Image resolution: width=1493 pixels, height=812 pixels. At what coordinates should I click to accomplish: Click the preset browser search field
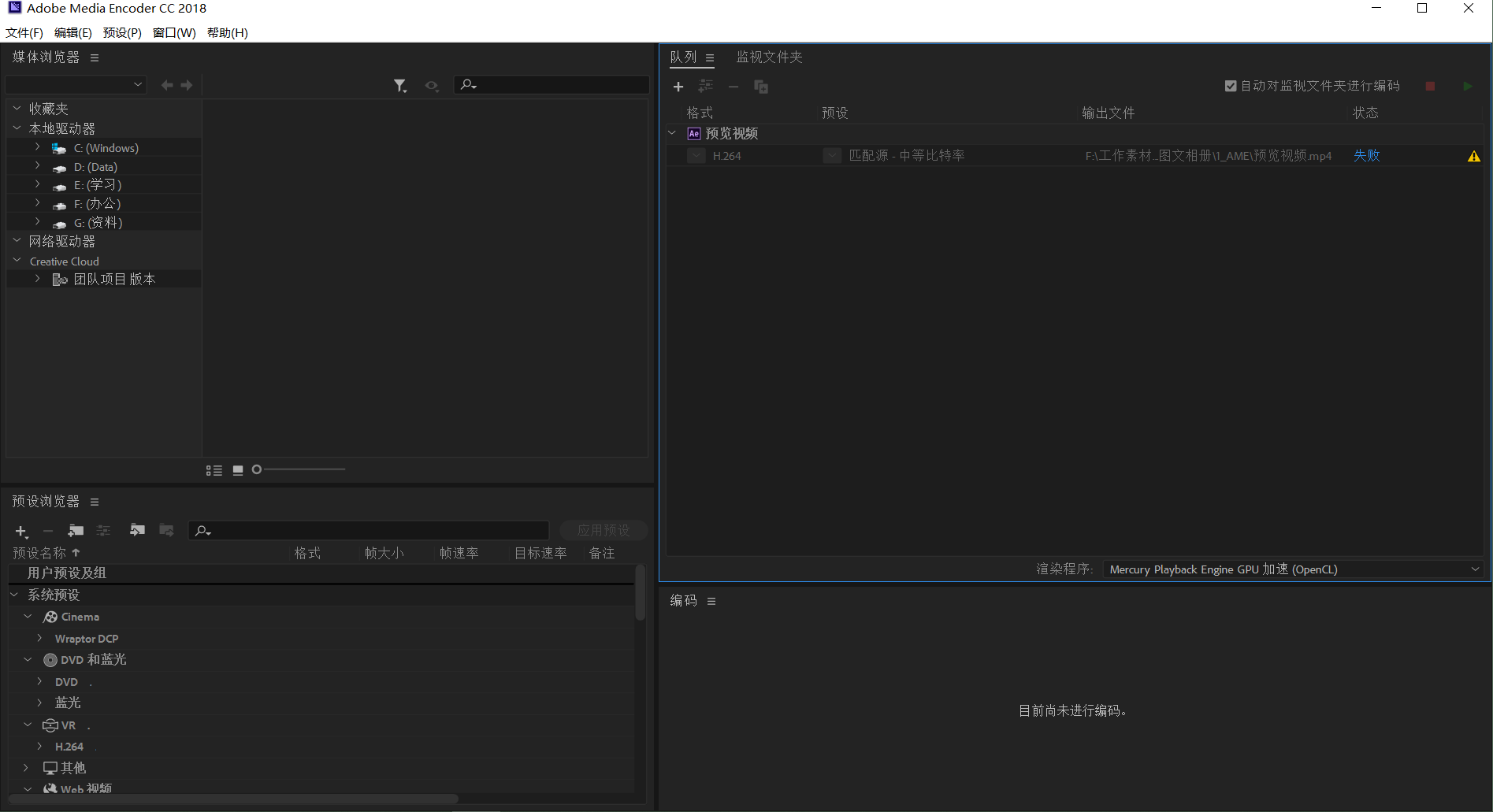point(369,530)
